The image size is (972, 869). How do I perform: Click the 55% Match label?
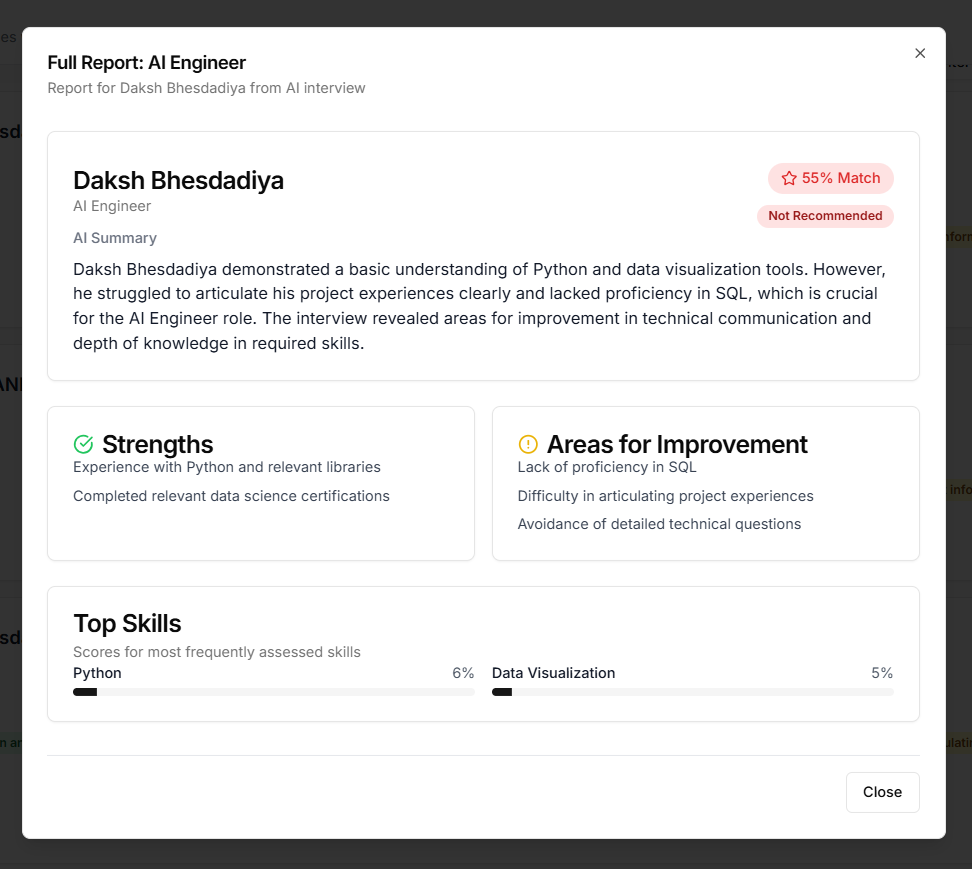coord(841,178)
